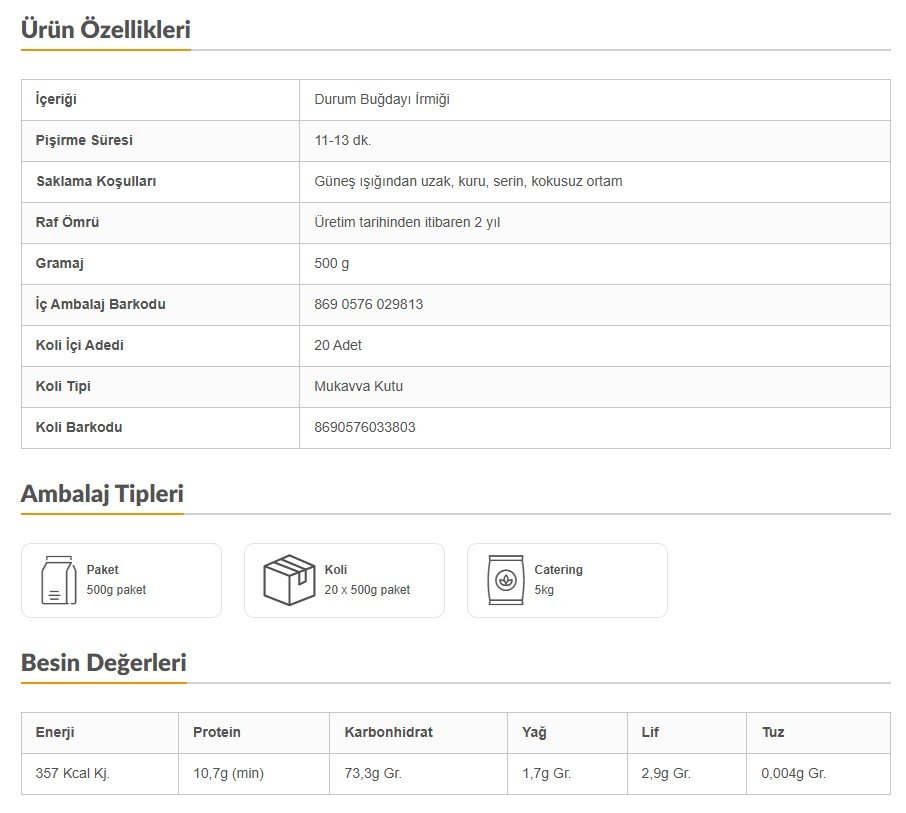
Task: Click the 'Ürün Özellikleri' section heading
Action: pyautogui.click(x=105, y=30)
